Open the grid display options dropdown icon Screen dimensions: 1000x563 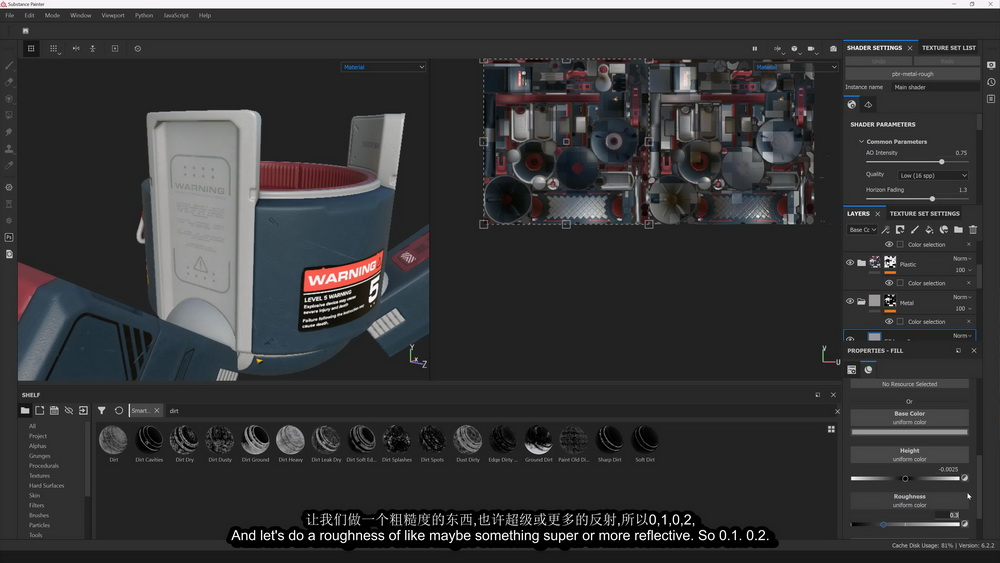click(54, 49)
